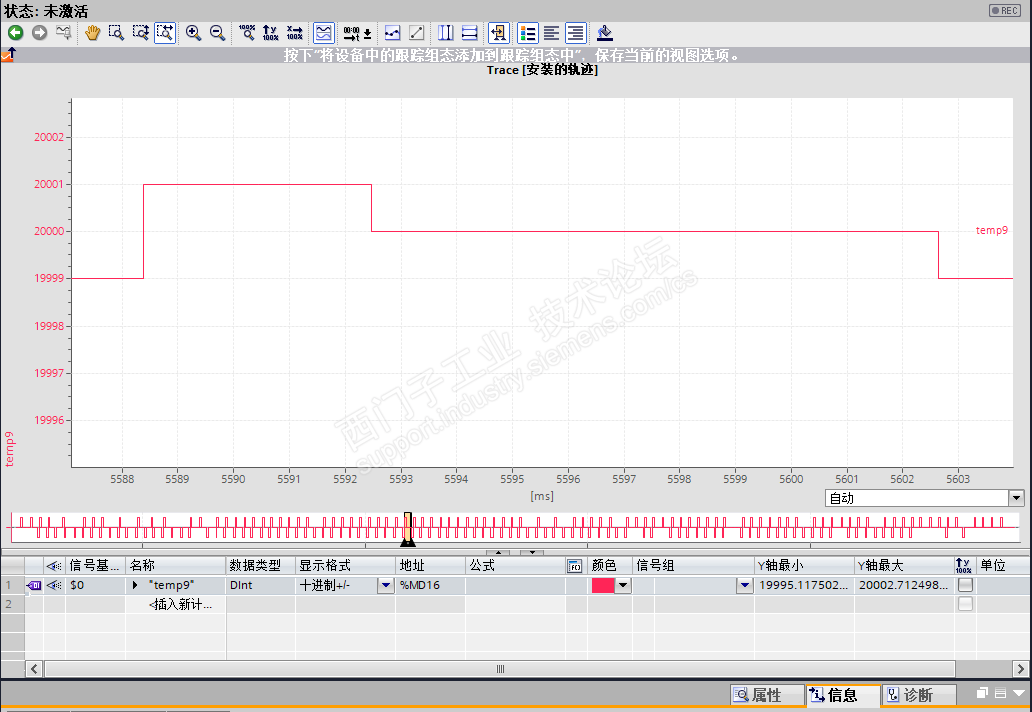
Task: Click the zoom in magnifier
Action: tap(193, 32)
